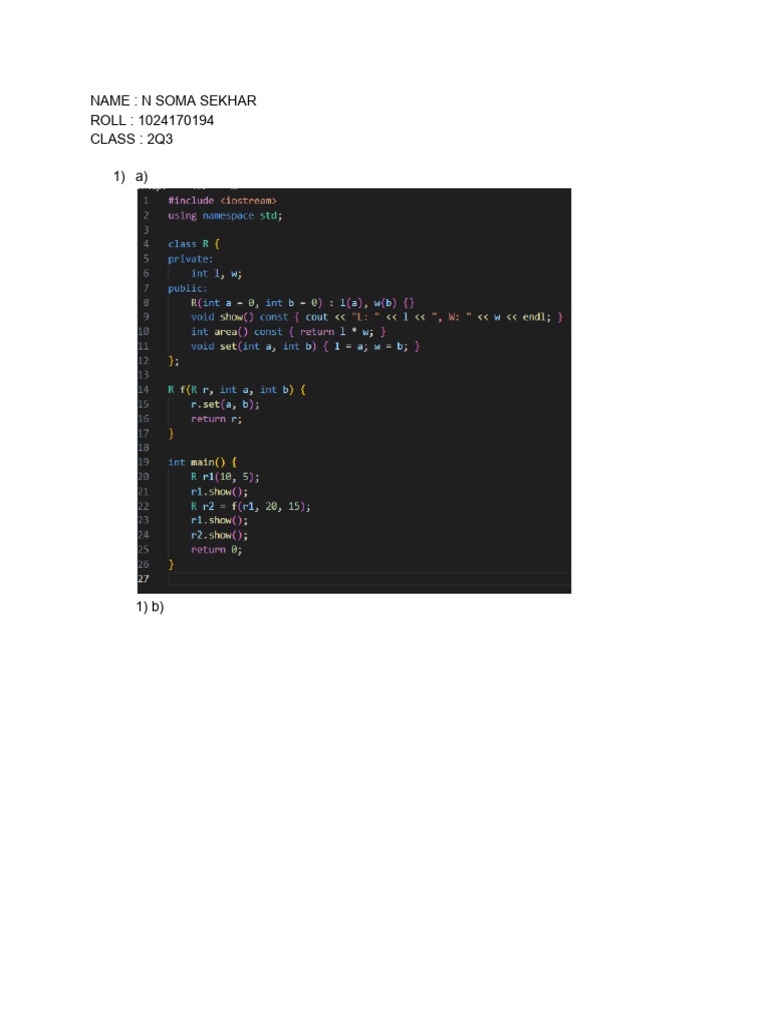
Task: Click the 'return r;' code line
Action: pyautogui.click(x=216, y=419)
